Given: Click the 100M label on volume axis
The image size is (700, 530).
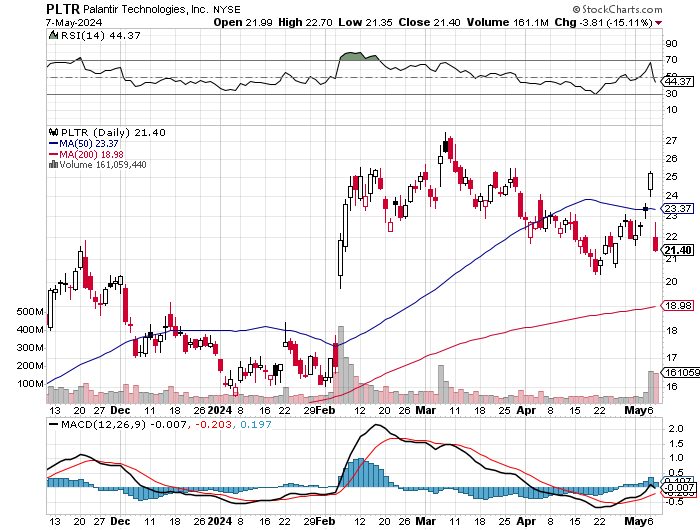Looking at the screenshot, I should 30,384.
